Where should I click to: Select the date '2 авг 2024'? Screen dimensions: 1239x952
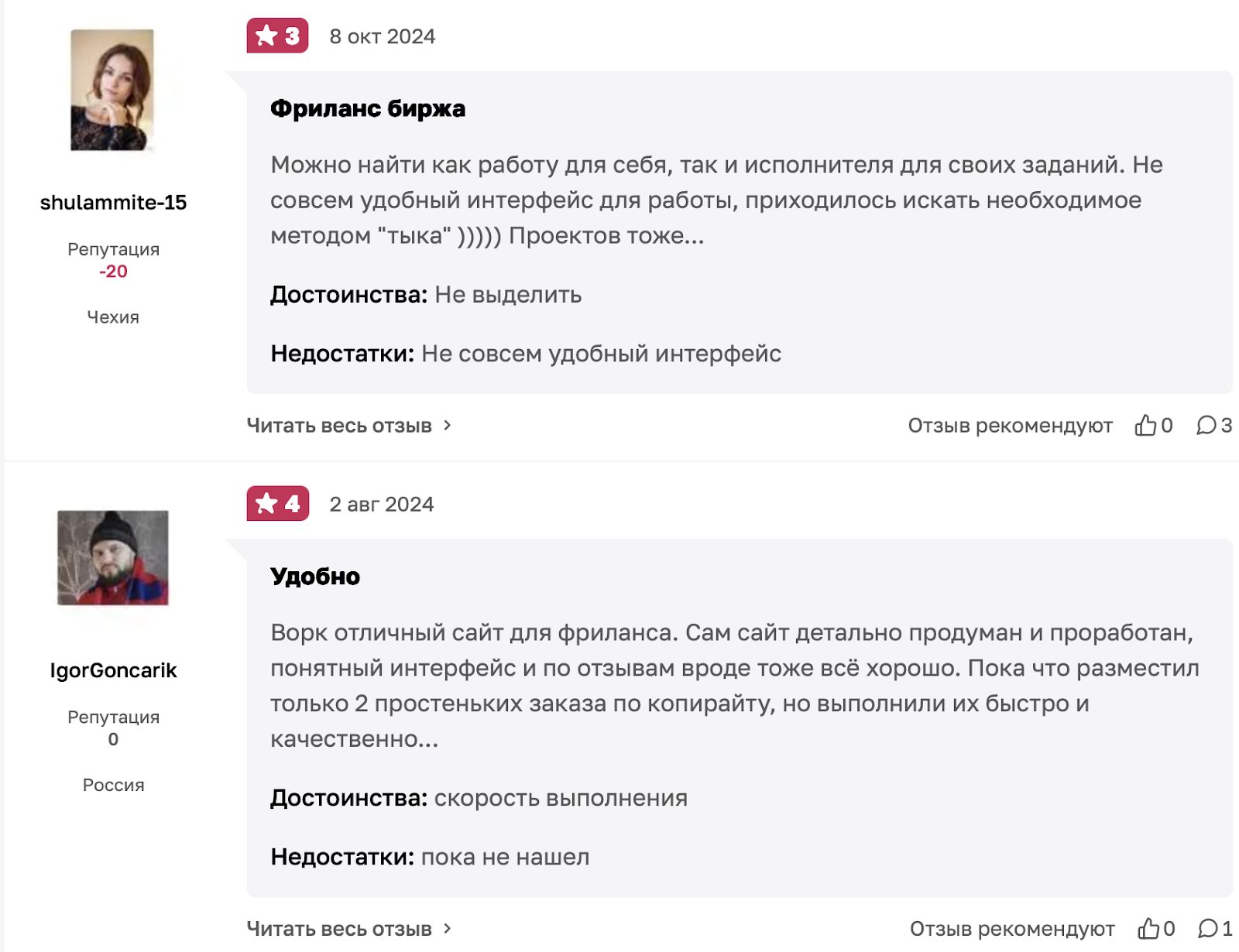click(383, 503)
